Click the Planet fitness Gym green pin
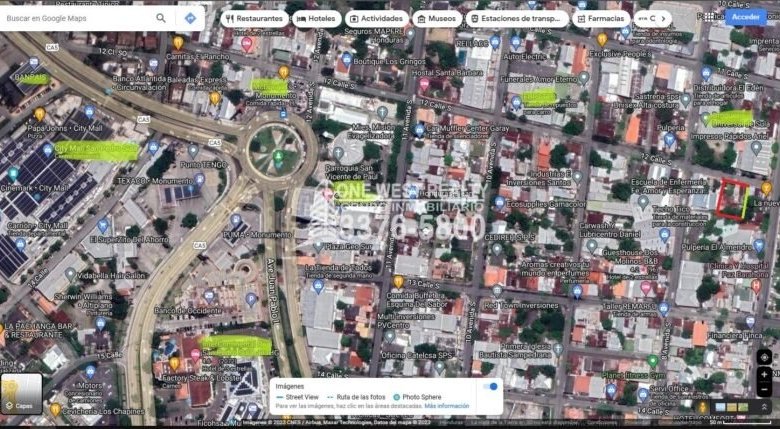780x429 pixels. coord(653,361)
